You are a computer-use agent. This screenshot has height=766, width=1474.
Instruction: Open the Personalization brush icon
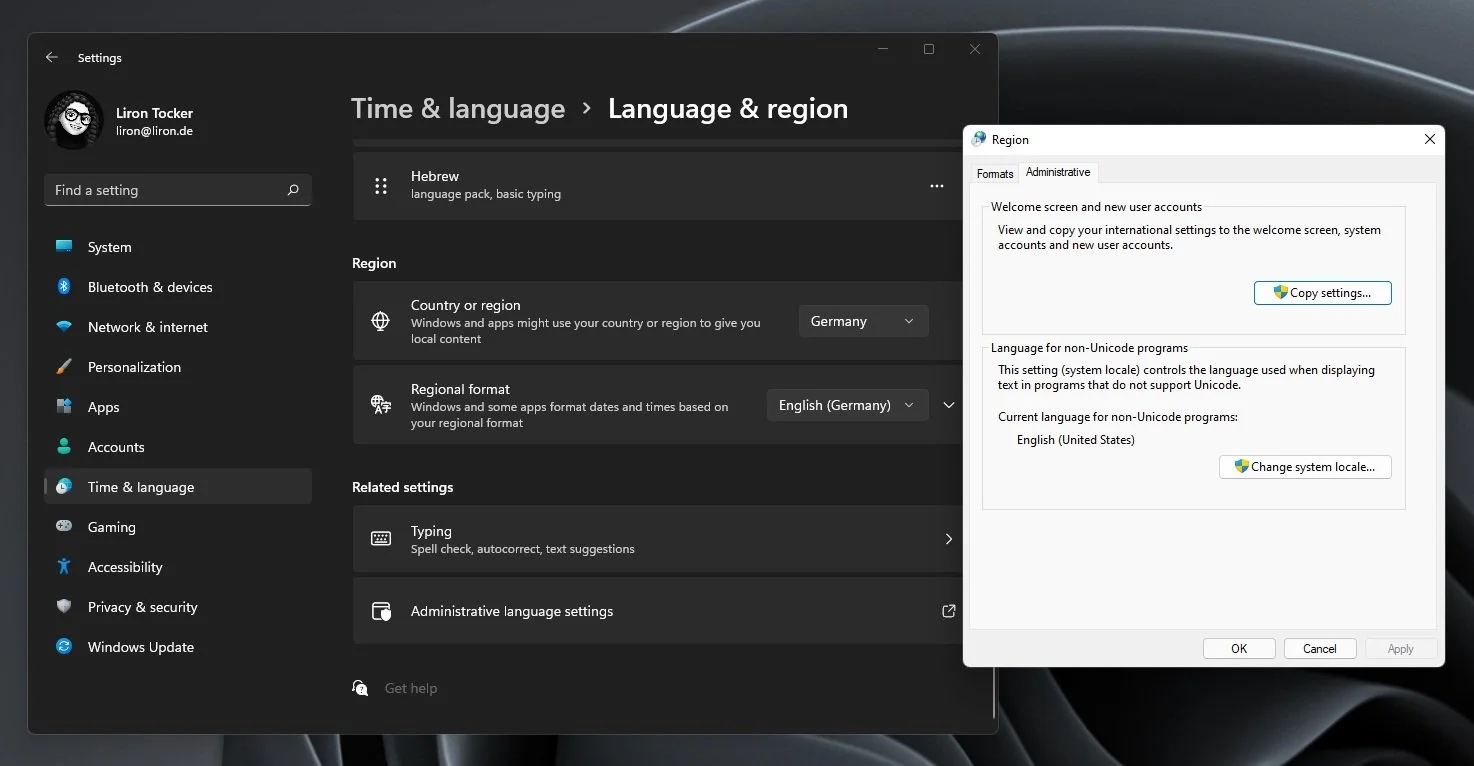pos(64,367)
